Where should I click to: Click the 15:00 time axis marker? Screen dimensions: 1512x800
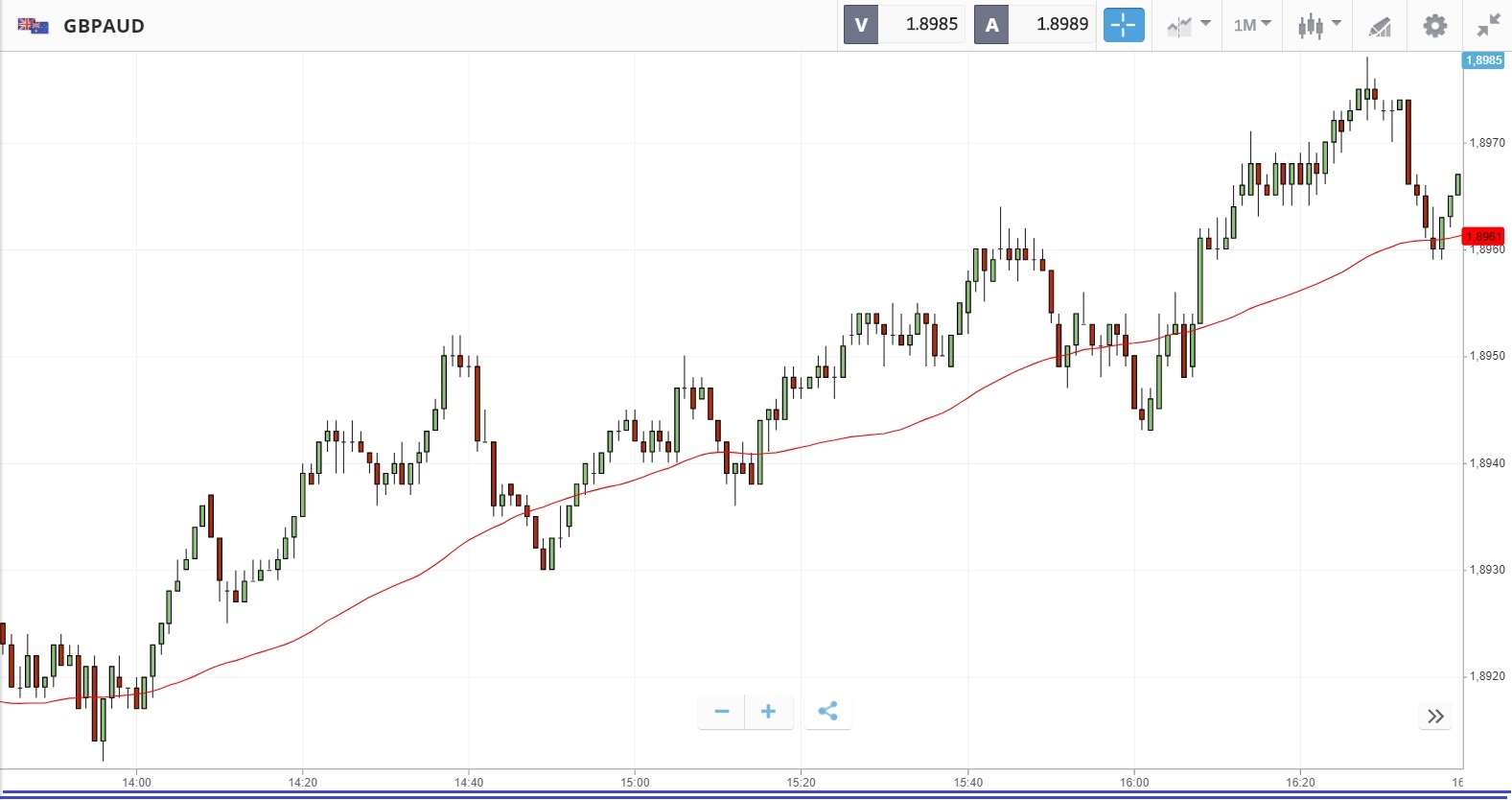pos(635,783)
